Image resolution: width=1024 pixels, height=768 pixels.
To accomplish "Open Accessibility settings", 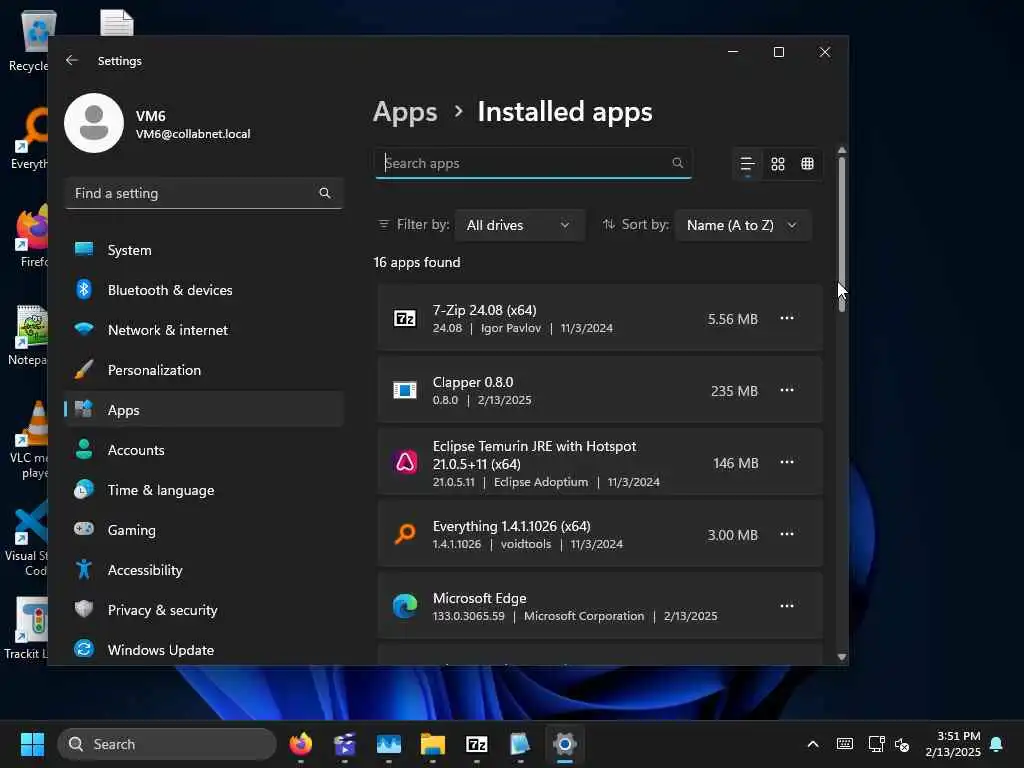I will tap(204, 569).
